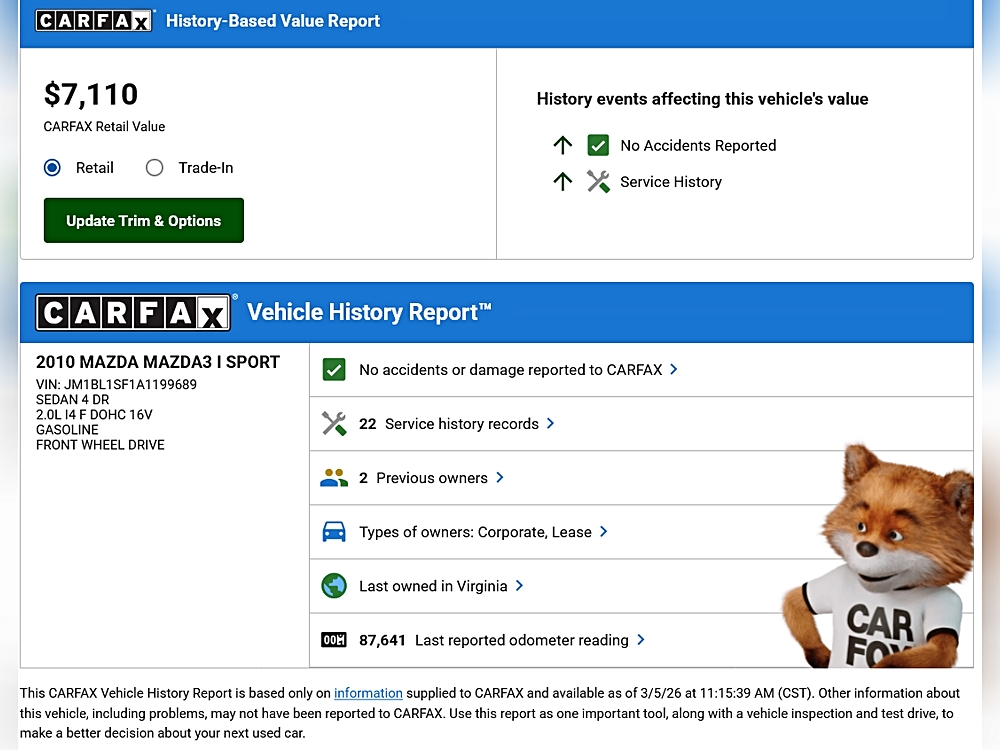Expand chevron after No accidents or damage reported
The width and height of the screenshot is (1000, 750).
point(674,369)
